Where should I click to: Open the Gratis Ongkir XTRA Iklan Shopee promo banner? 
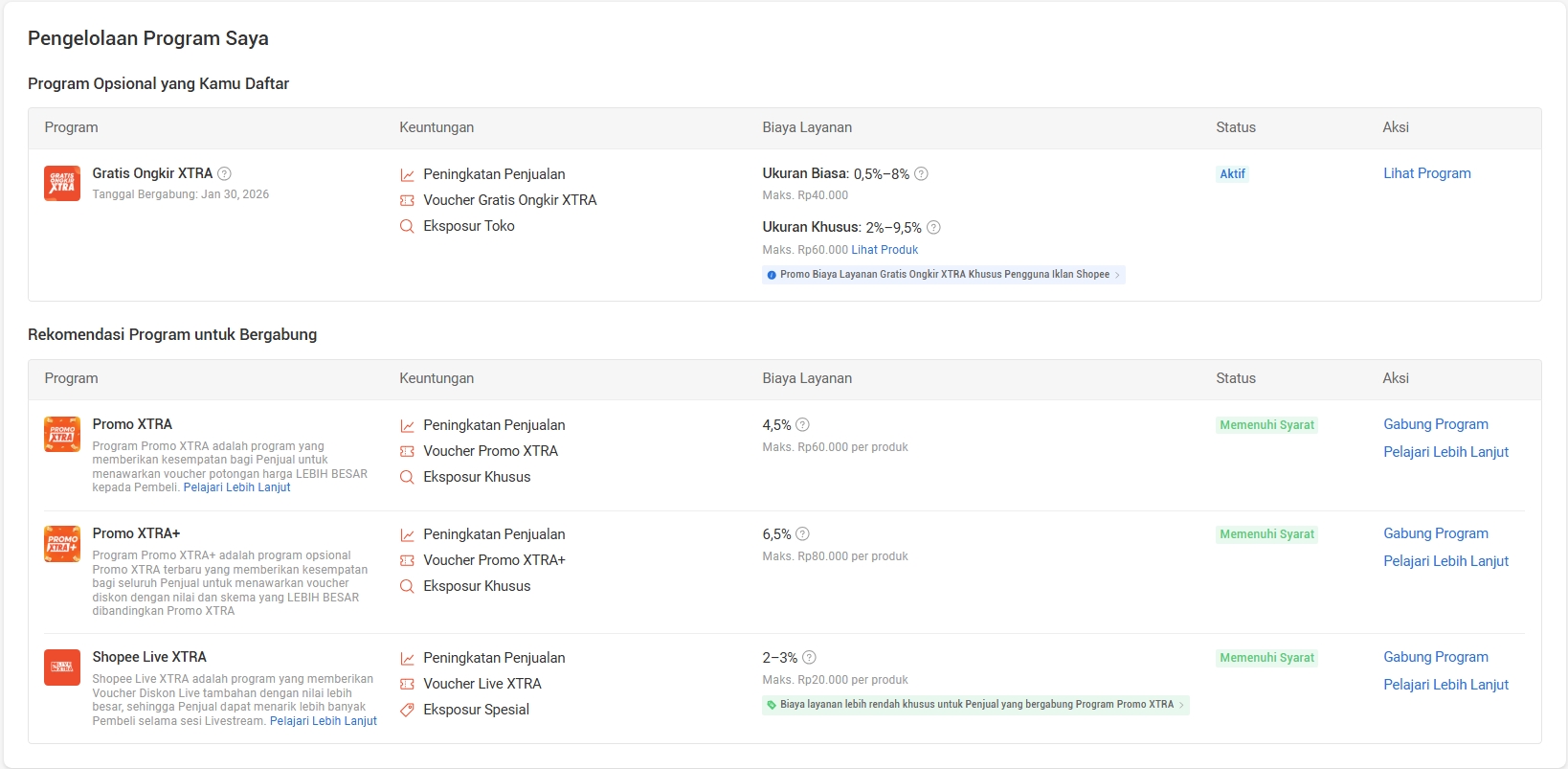[x=944, y=275]
